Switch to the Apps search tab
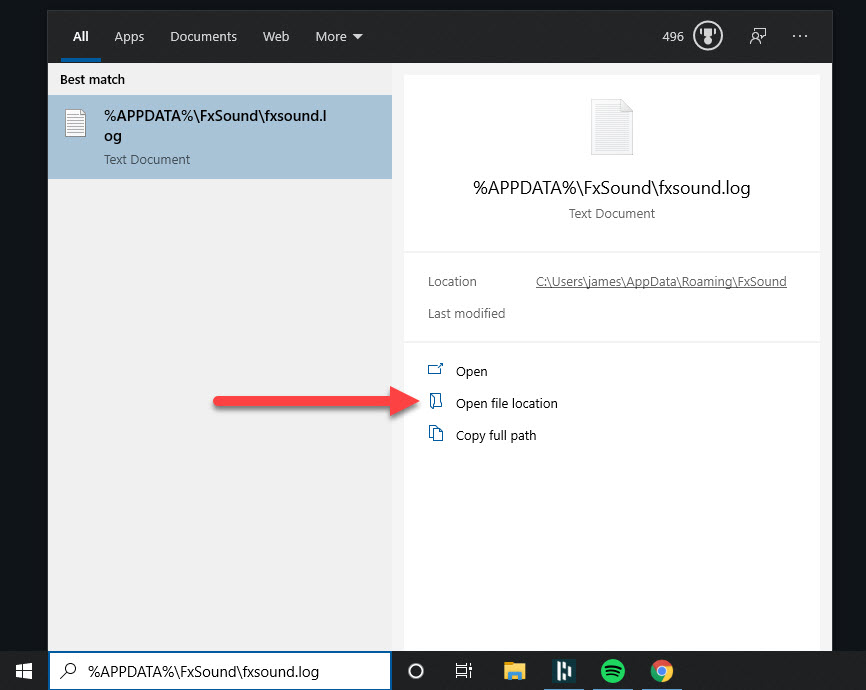 point(128,36)
